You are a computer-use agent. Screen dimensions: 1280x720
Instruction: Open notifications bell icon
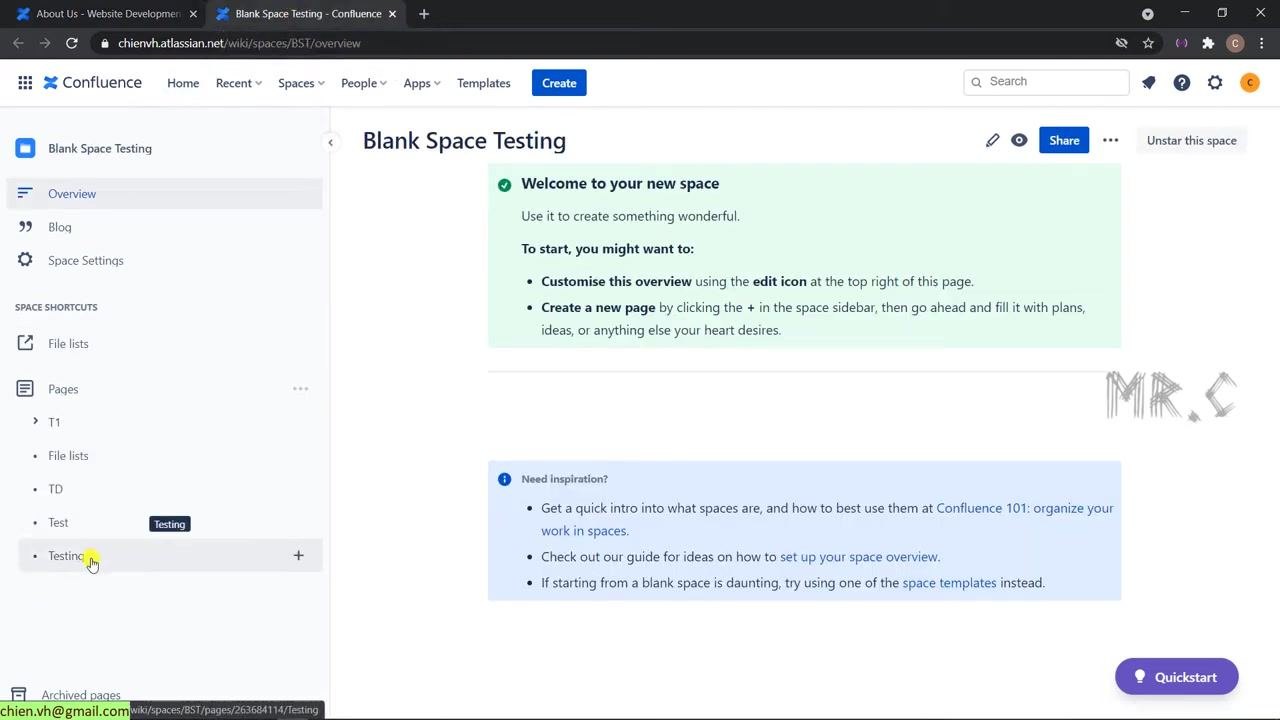coord(1148,83)
